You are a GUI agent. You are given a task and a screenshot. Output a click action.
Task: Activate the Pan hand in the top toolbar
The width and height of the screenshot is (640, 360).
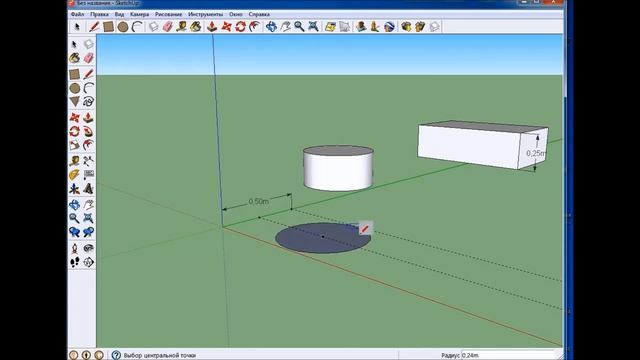285,27
